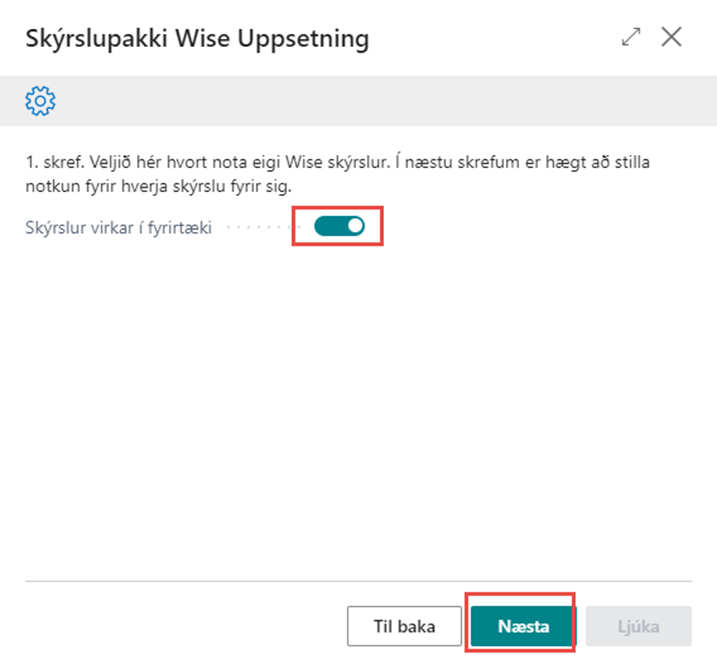
Task: Open the settings gear icon
Action: click(x=41, y=100)
